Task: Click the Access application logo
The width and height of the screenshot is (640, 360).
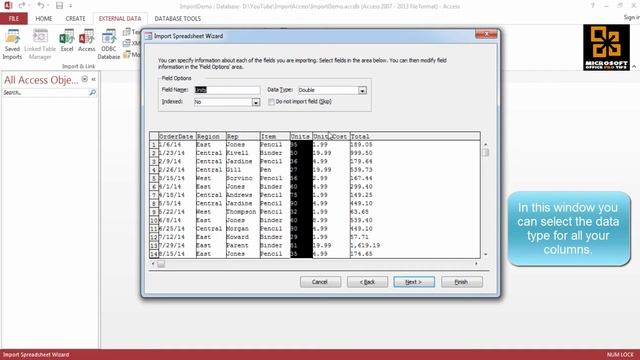Action: tap(8, 6)
